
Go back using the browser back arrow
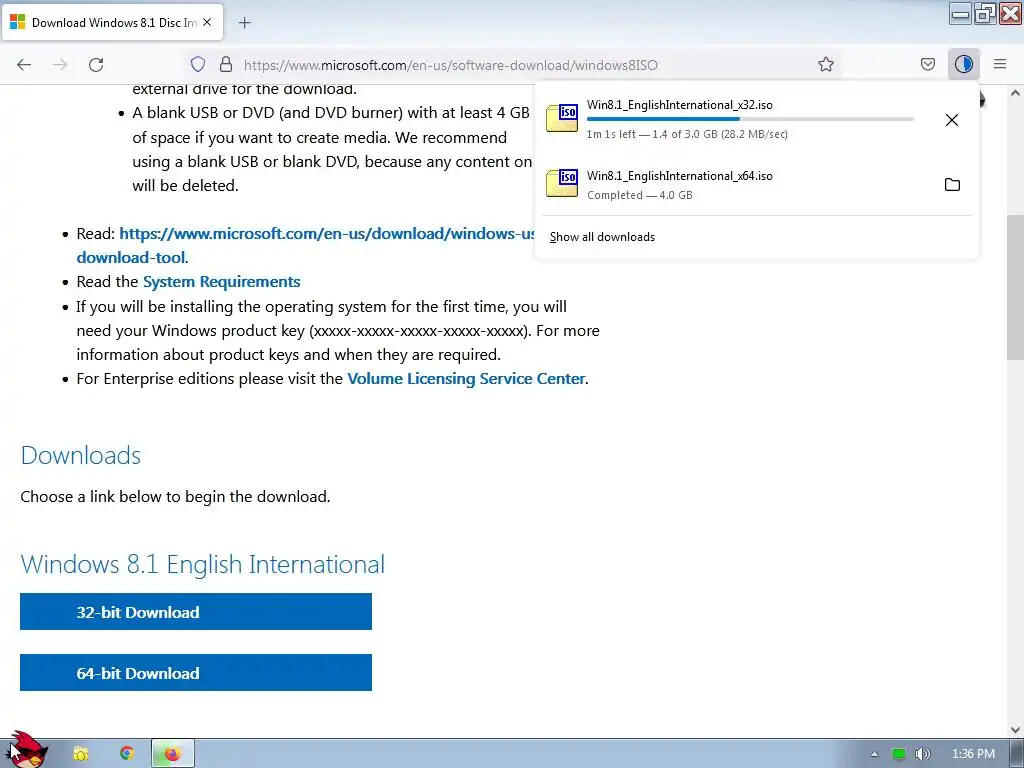[24, 65]
